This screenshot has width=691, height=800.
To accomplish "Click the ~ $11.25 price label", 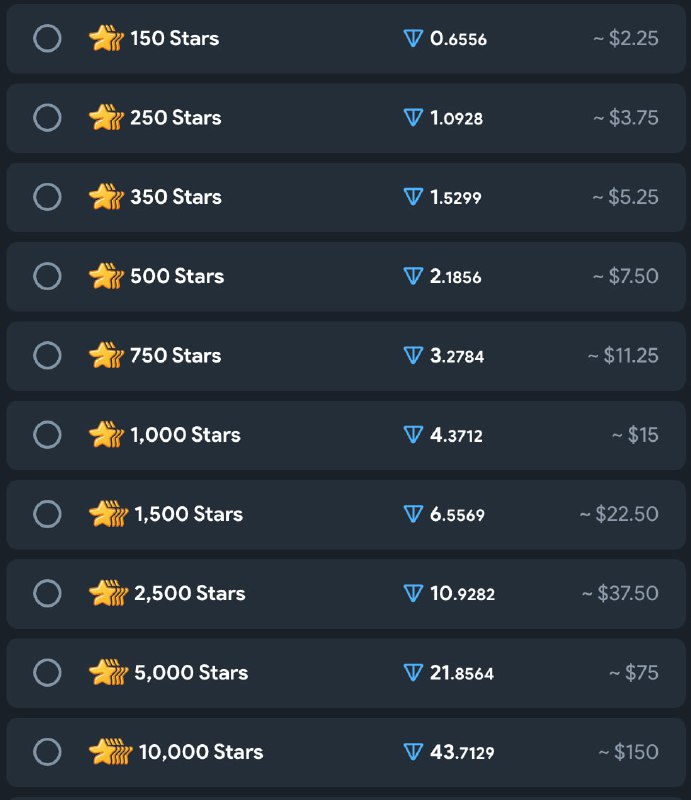I will (x=623, y=356).
